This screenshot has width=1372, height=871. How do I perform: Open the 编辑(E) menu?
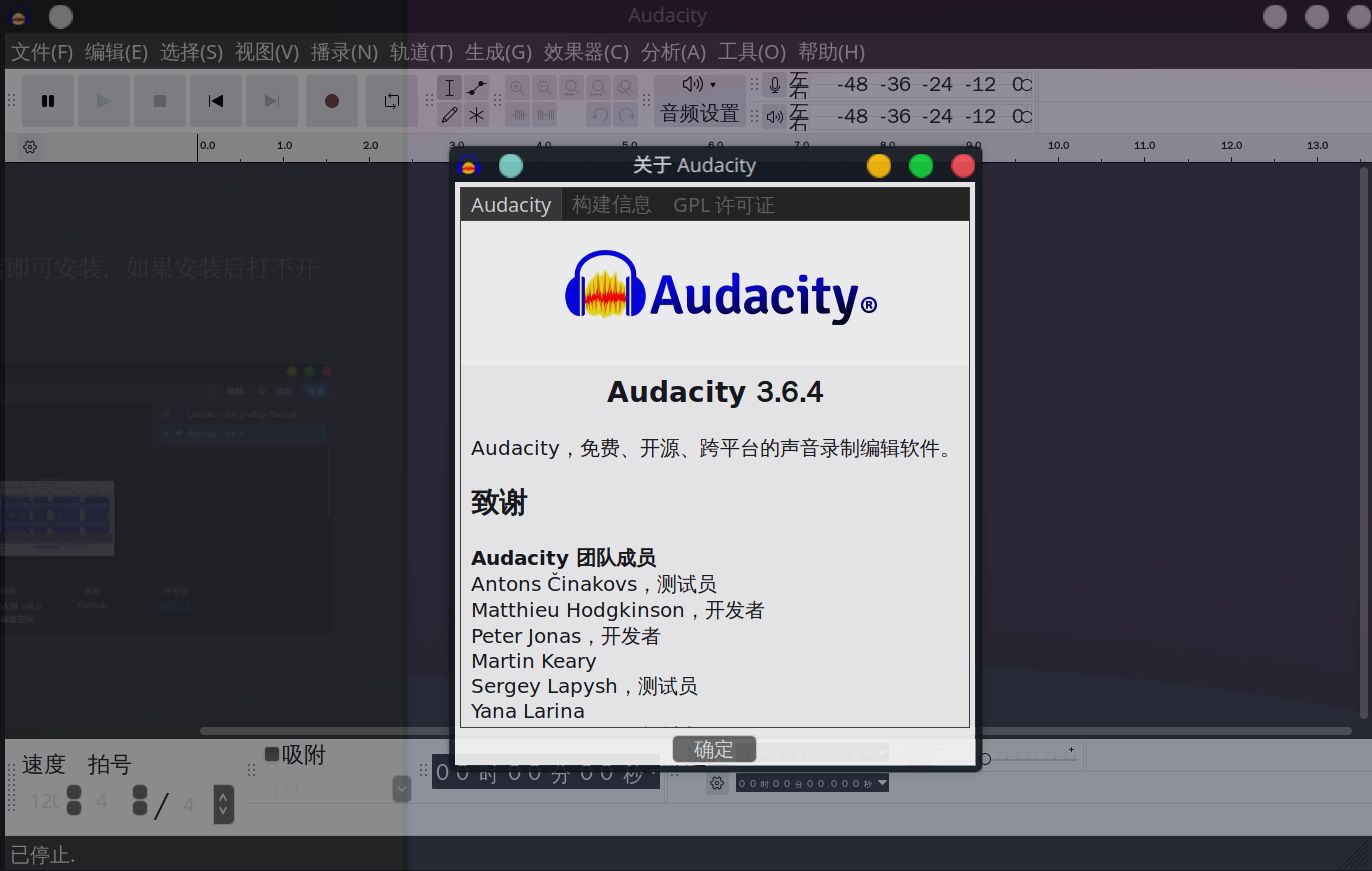[x=116, y=52]
